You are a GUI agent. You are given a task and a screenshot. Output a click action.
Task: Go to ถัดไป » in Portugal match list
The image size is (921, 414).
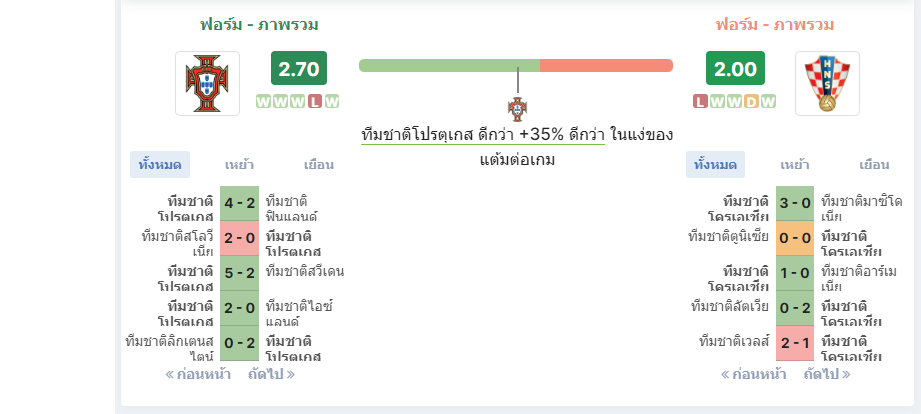pyautogui.click(x=271, y=374)
